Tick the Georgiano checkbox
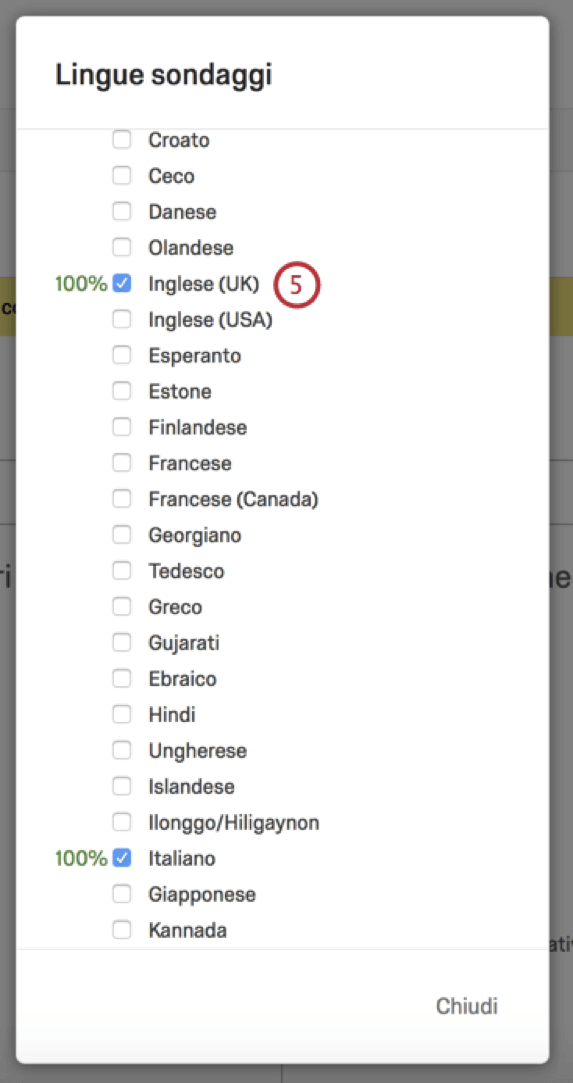This screenshot has height=1083, width=573. [122, 535]
